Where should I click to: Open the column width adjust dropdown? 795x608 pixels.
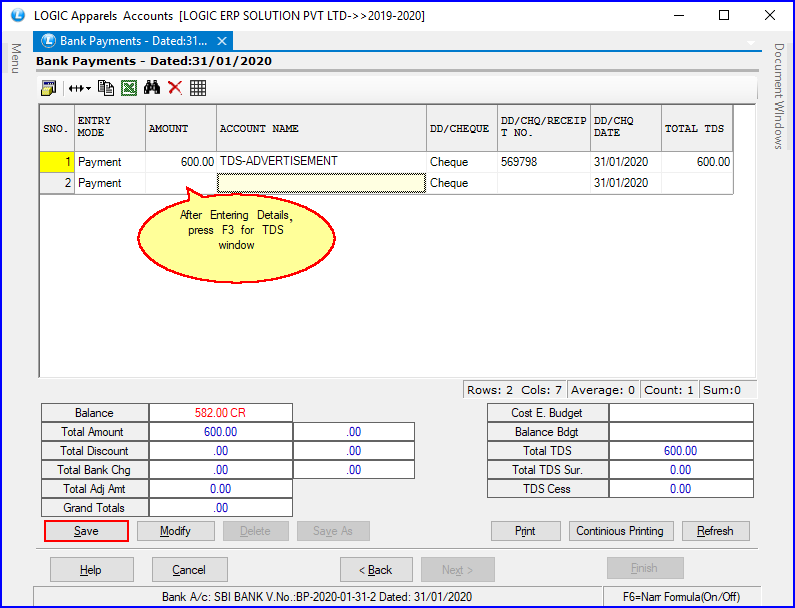80,88
